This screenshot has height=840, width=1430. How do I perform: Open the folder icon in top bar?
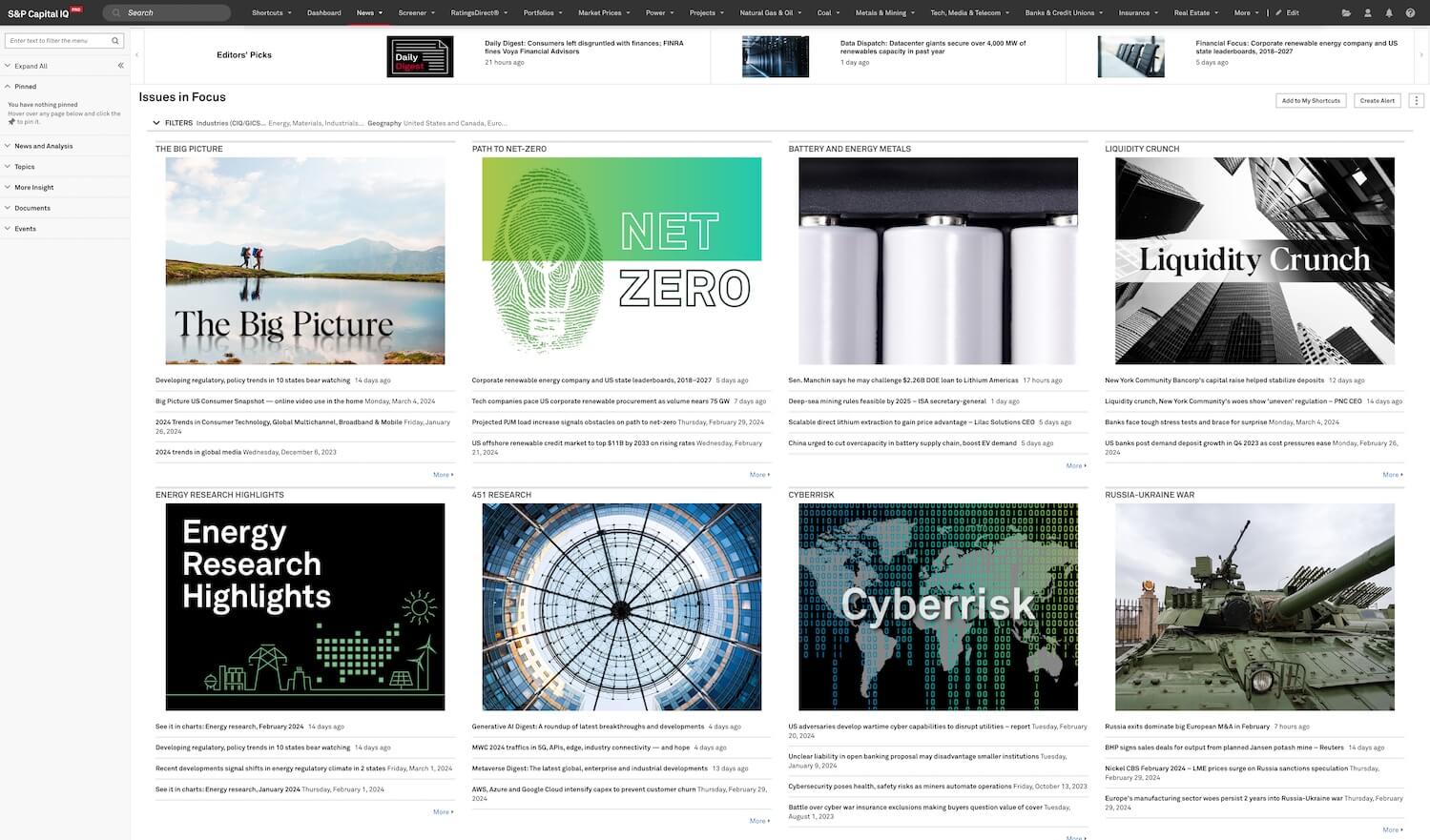tap(1346, 13)
